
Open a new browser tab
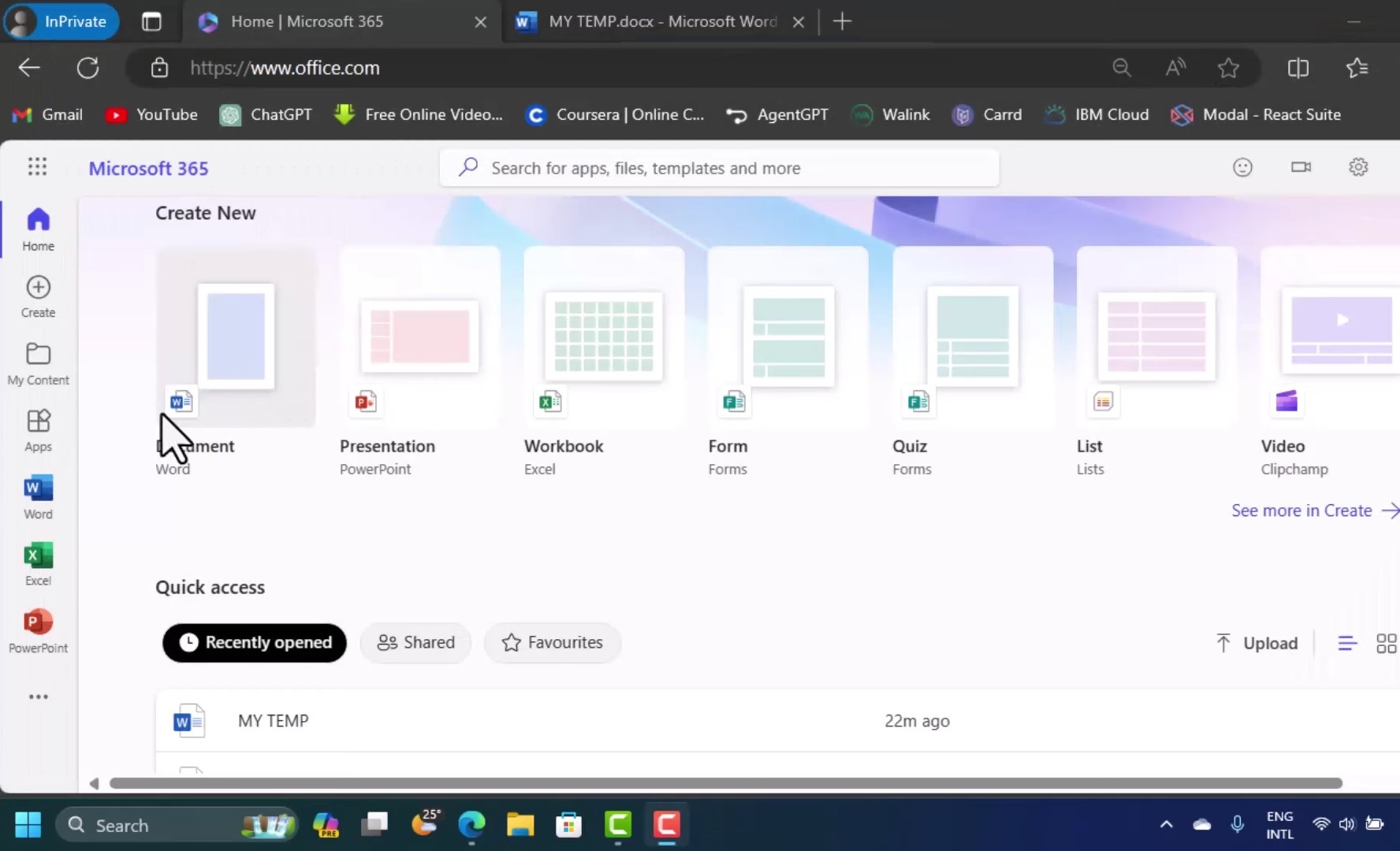click(842, 21)
